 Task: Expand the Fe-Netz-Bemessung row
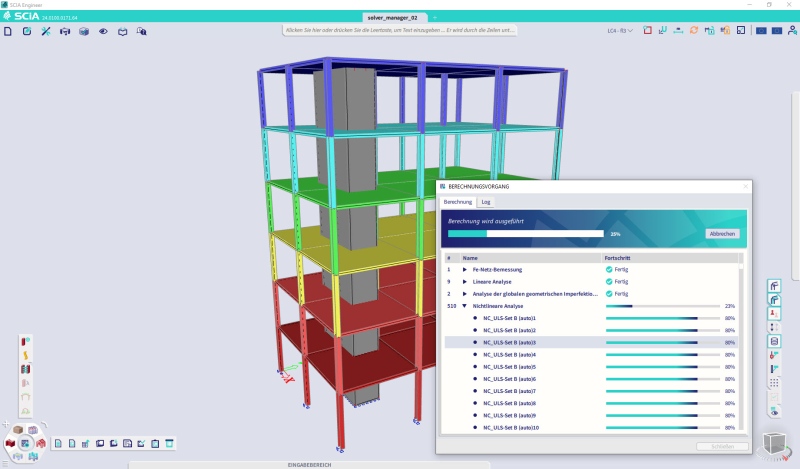click(x=464, y=269)
